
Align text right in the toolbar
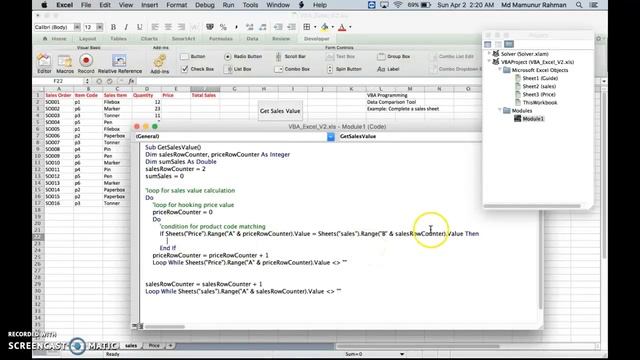click(181, 27)
